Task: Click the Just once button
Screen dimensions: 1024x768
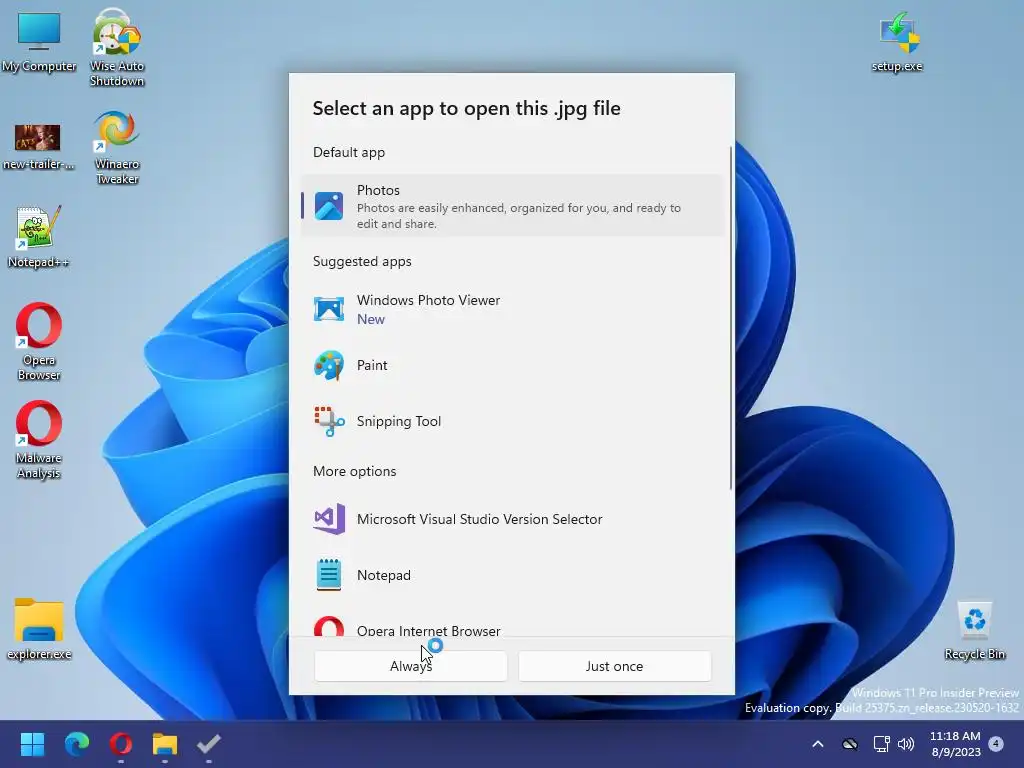Action: click(615, 666)
